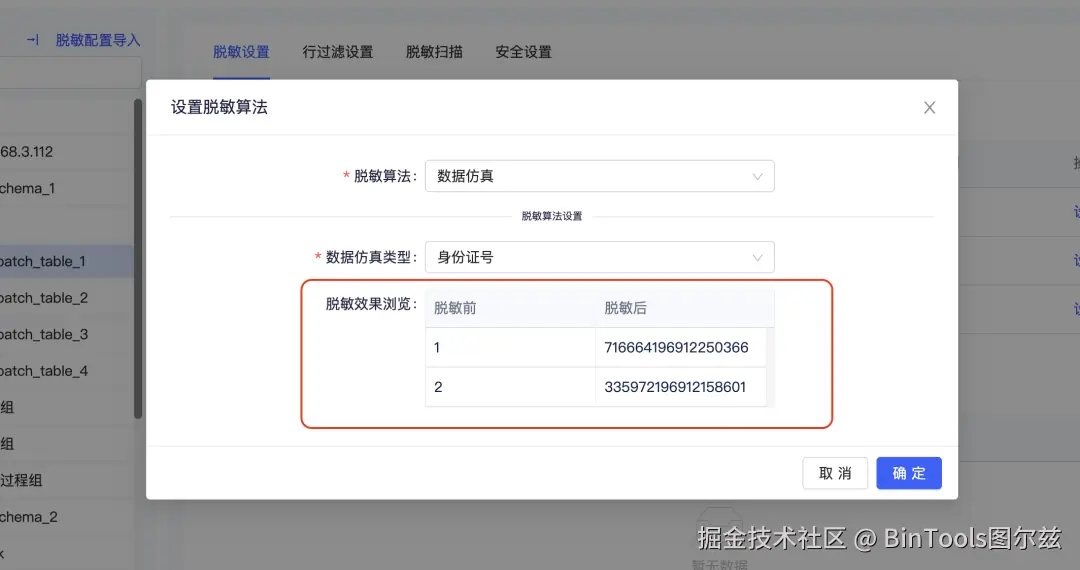Switch to the 脱敏设置 tab
Viewport: 1080px width, 570px height.
click(241, 52)
